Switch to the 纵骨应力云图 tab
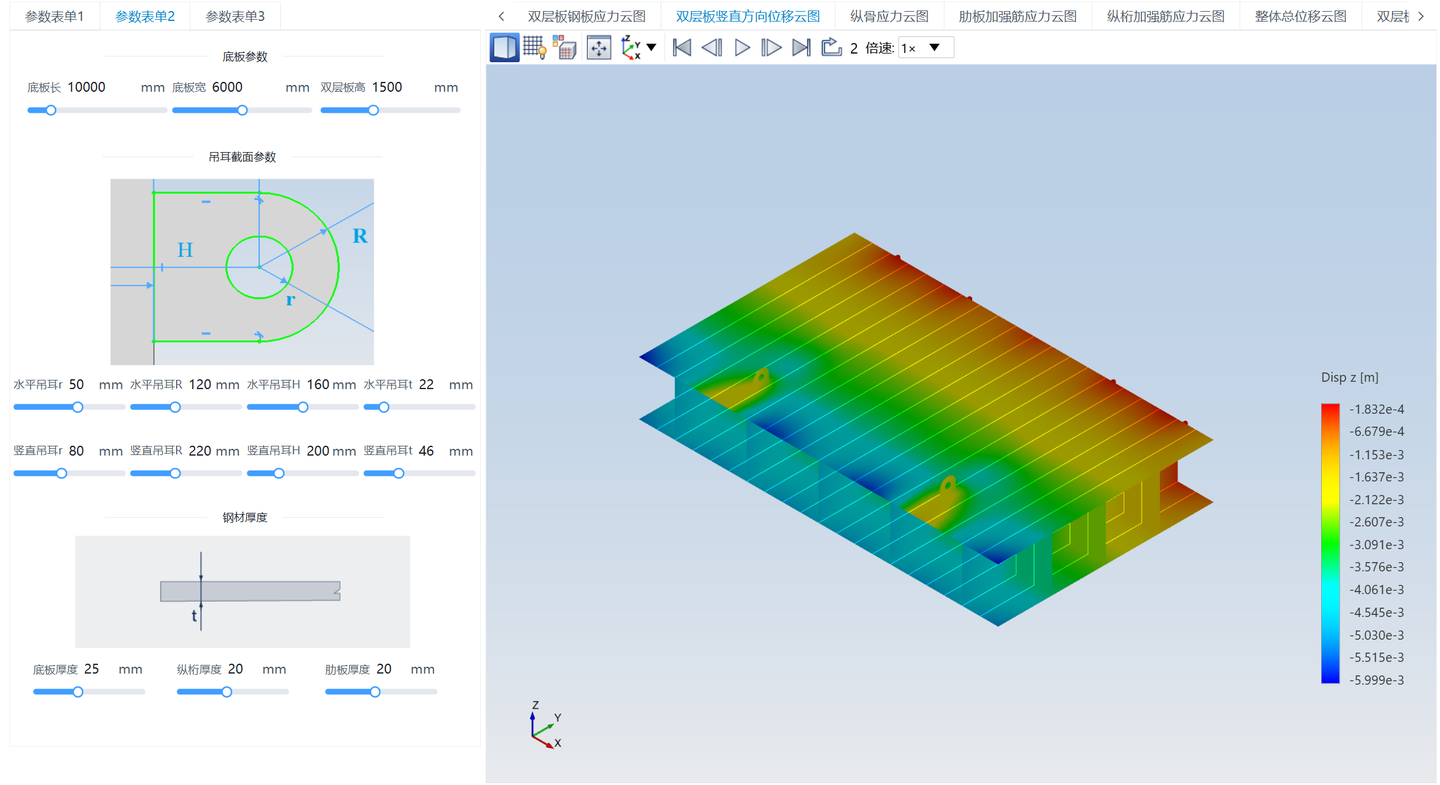 [889, 16]
